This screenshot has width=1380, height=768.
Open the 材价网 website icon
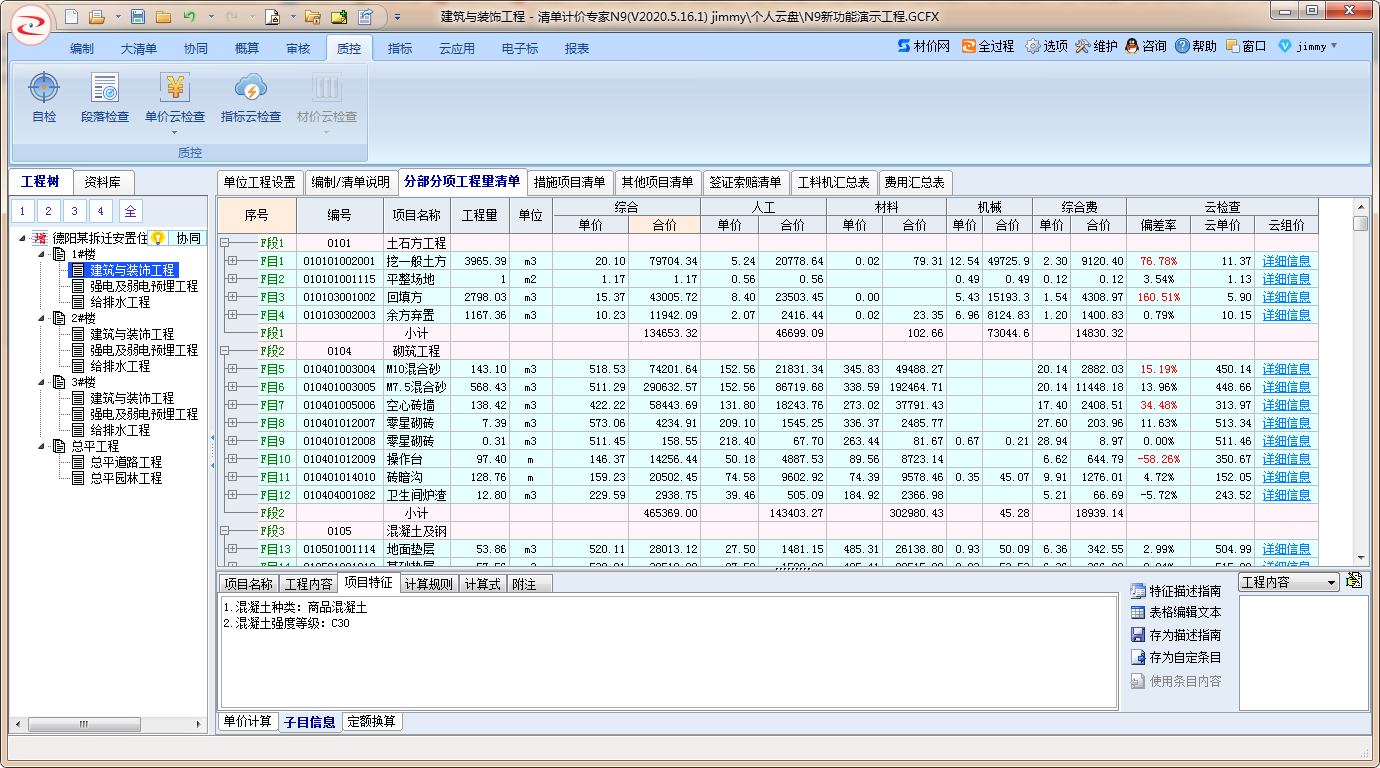pos(905,47)
